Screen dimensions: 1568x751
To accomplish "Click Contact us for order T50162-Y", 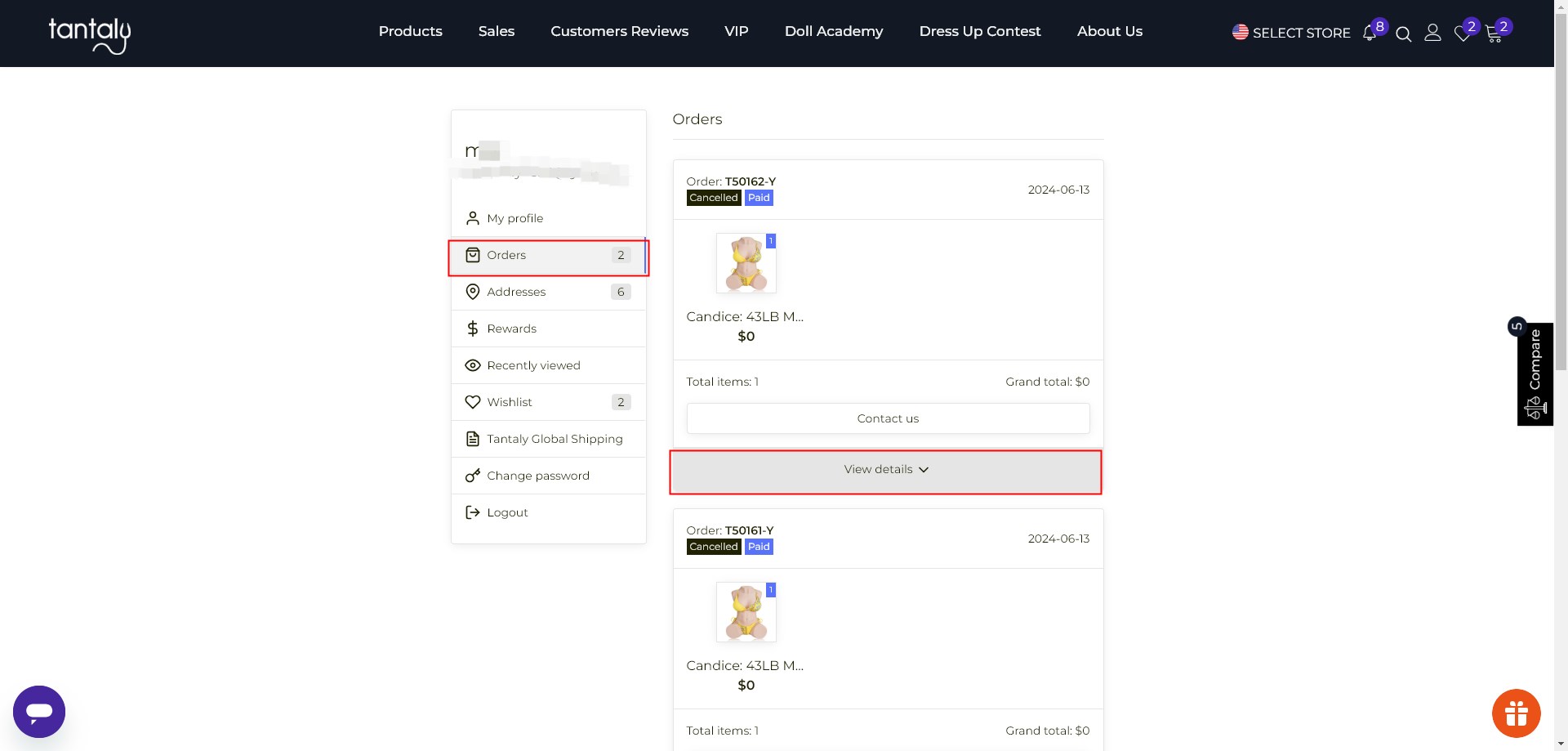I will (x=888, y=418).
